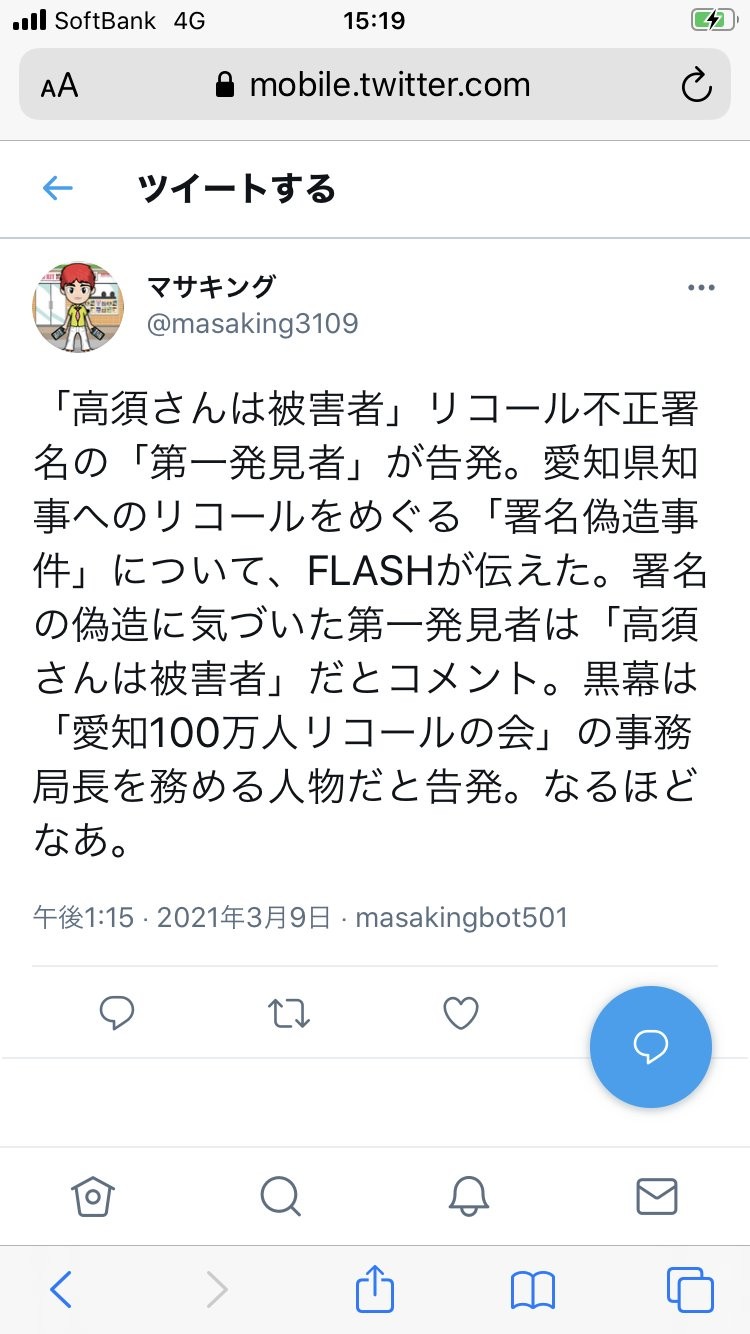
Task: Open the three-dot tweet options menu
Action: [x=701, y=288]
